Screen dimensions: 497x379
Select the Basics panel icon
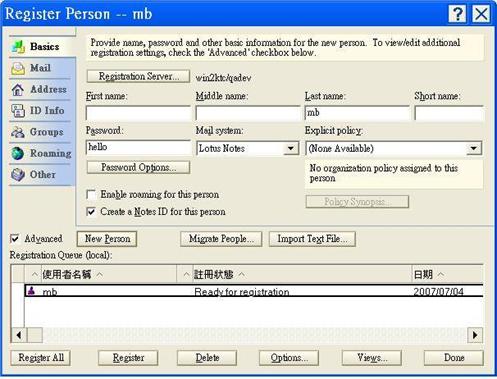[18, 47]
